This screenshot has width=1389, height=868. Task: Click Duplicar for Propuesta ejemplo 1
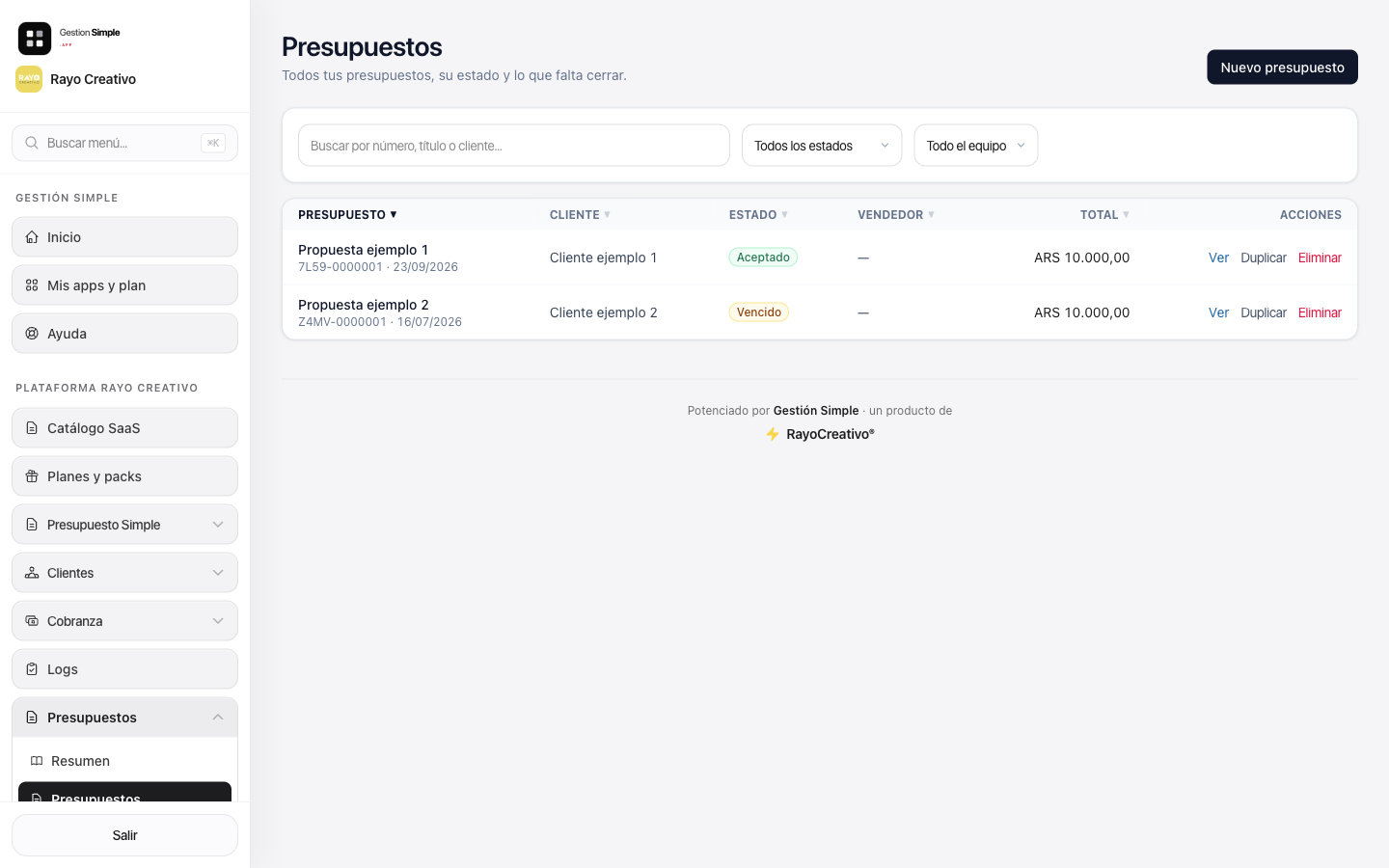click(1264, 258)
